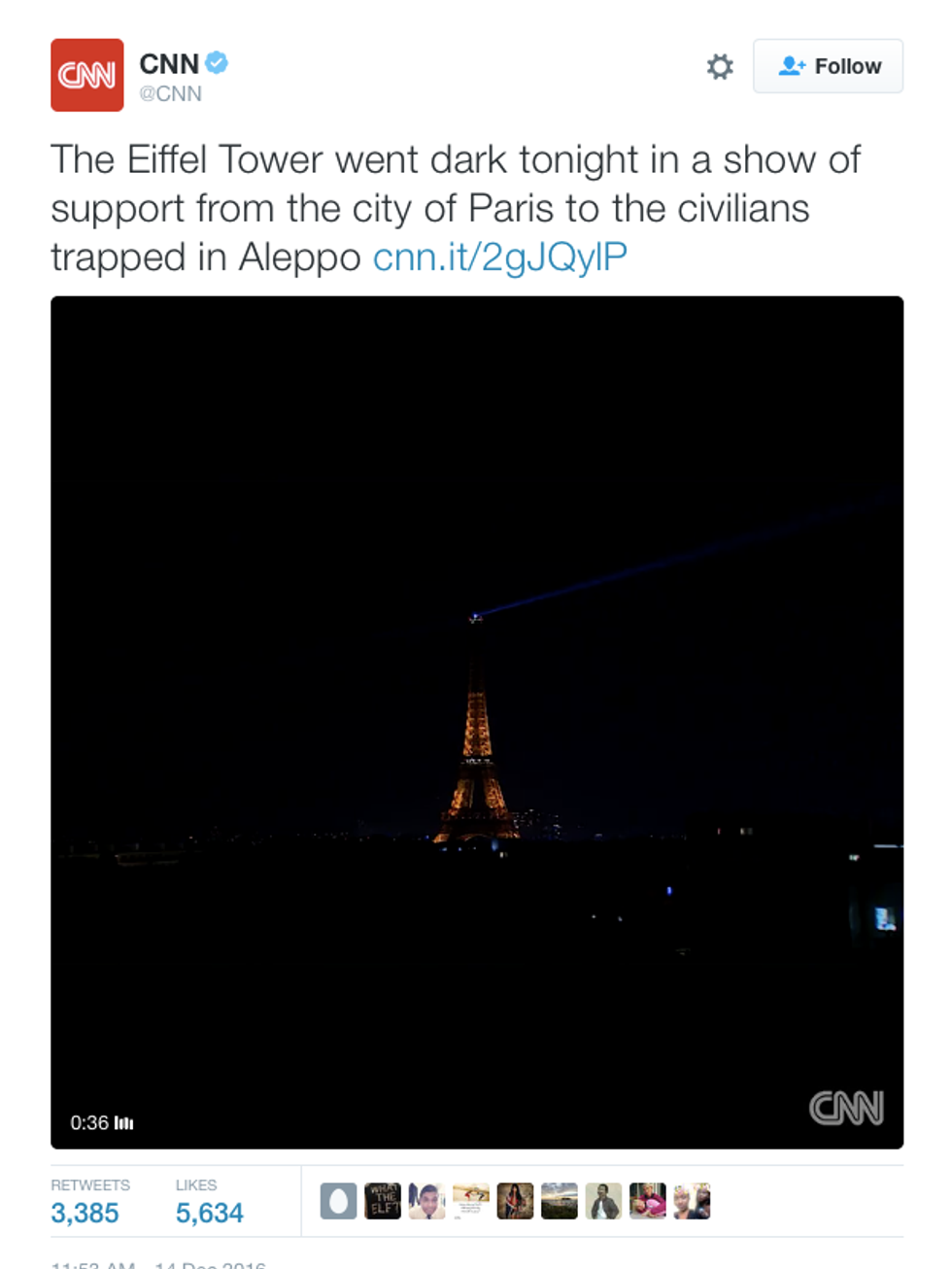952x1269 pixels.
Task: Open the fifth liker avatar, woman in red
Action: pos(515,1201)
